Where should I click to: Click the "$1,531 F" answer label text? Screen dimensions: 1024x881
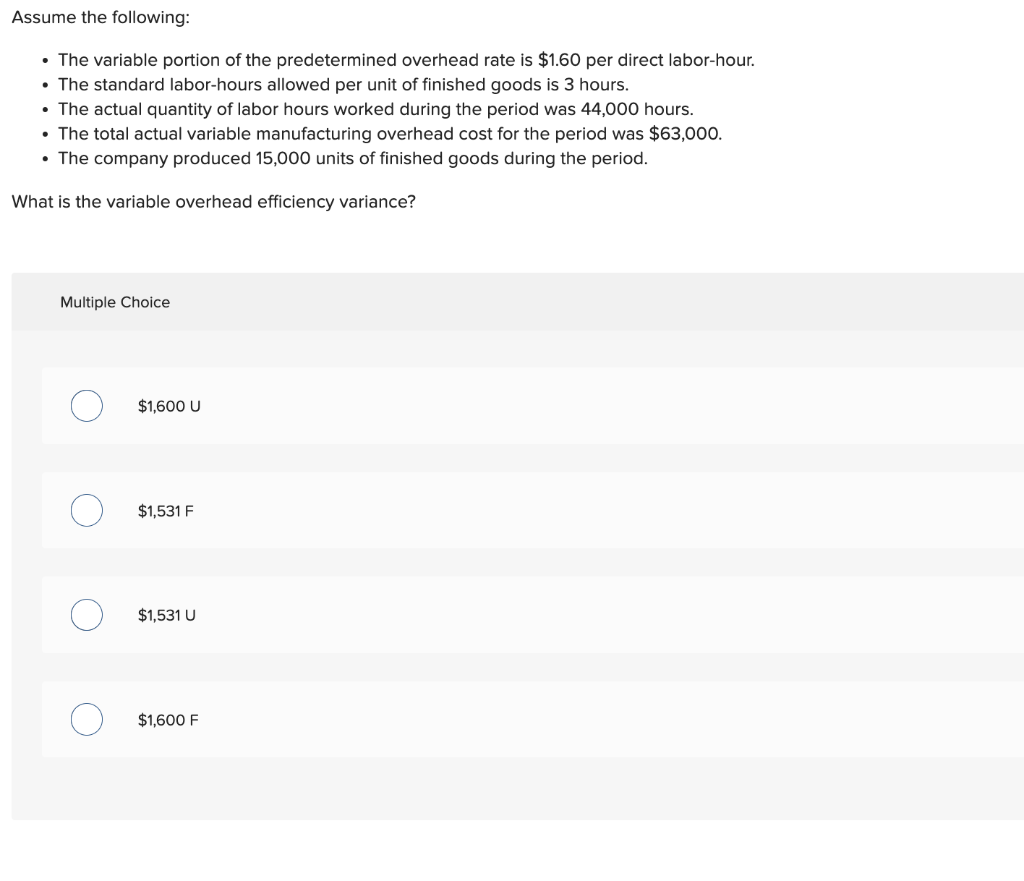[x=165, y=511]
